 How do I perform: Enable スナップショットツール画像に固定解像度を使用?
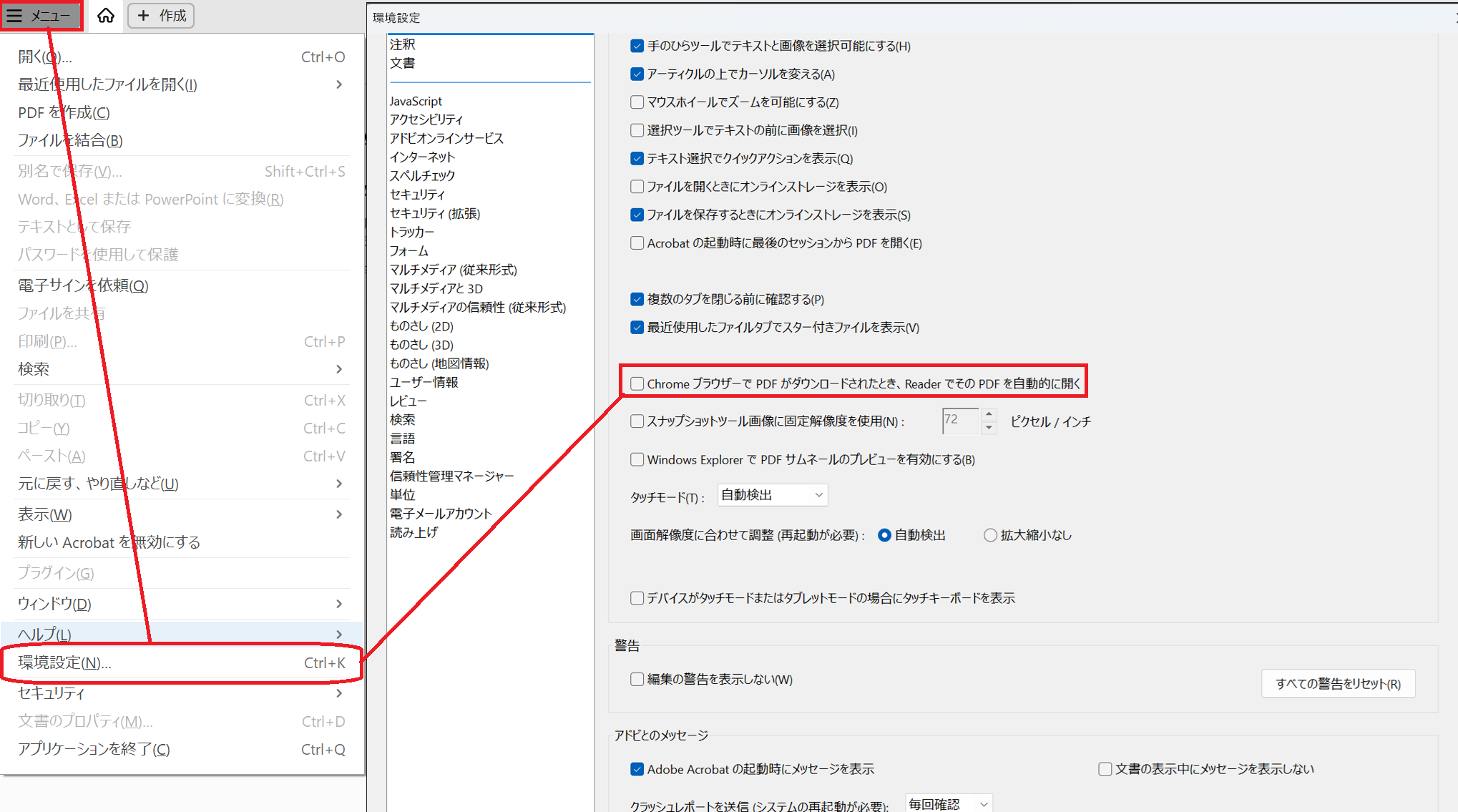click(637, 421)
